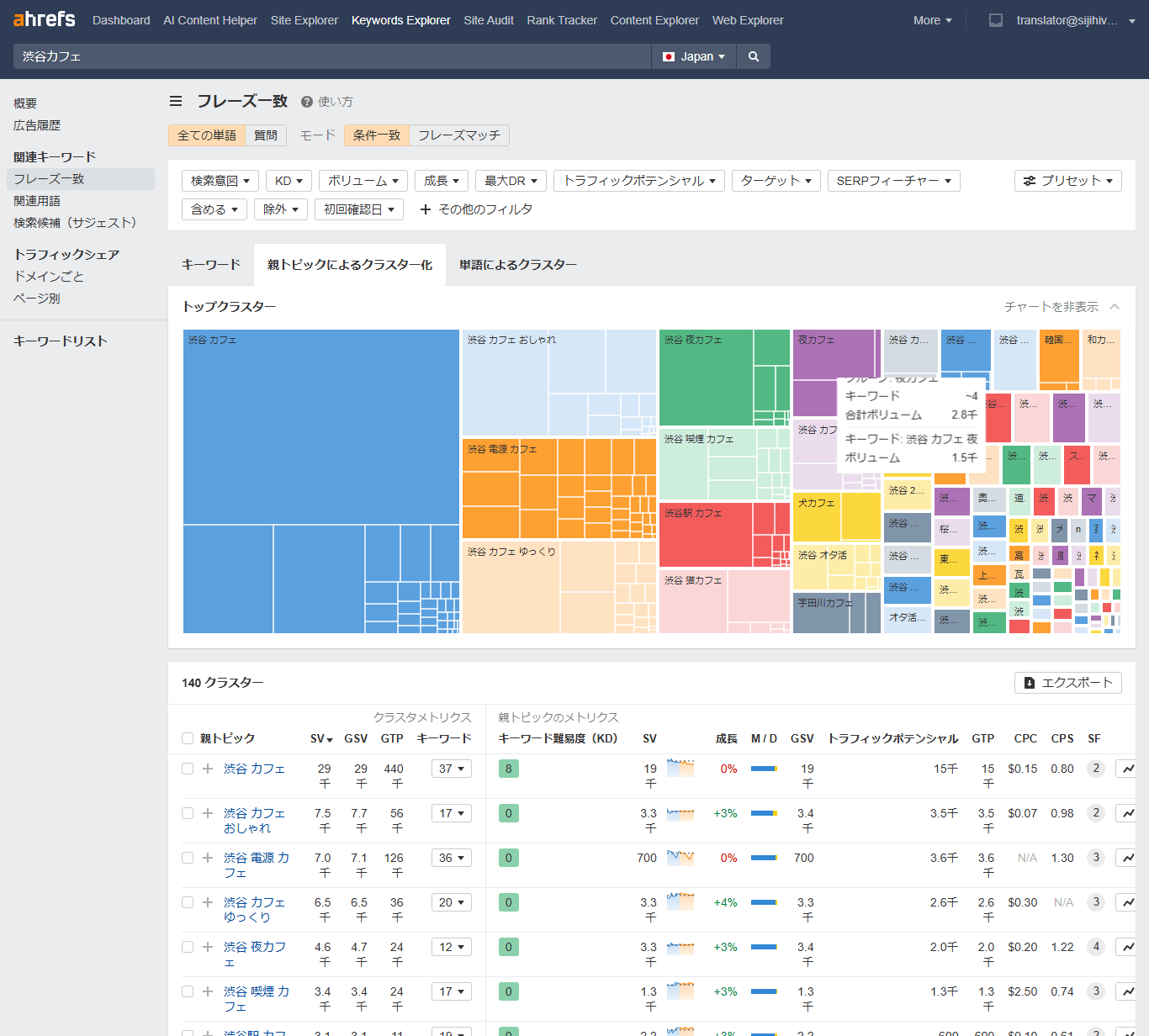Image resolution: width=1149 pixels, height=1036 pixels.
Task: Check the 渋谷 カフェ row checkbox
Action: pos(188,769)
